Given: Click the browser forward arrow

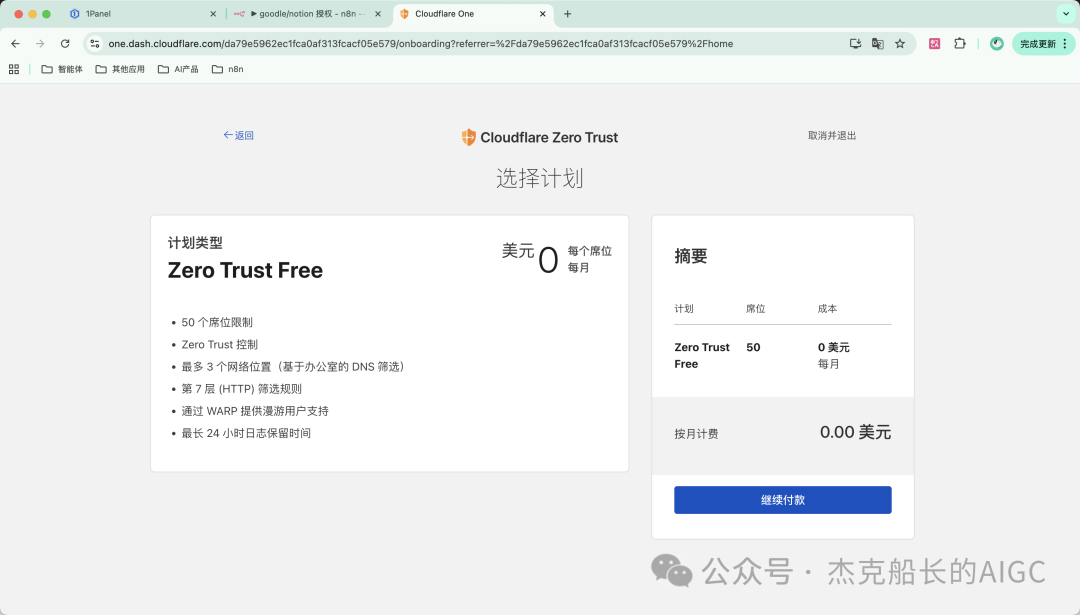Looking at the screenshot, I should point(40,43).
